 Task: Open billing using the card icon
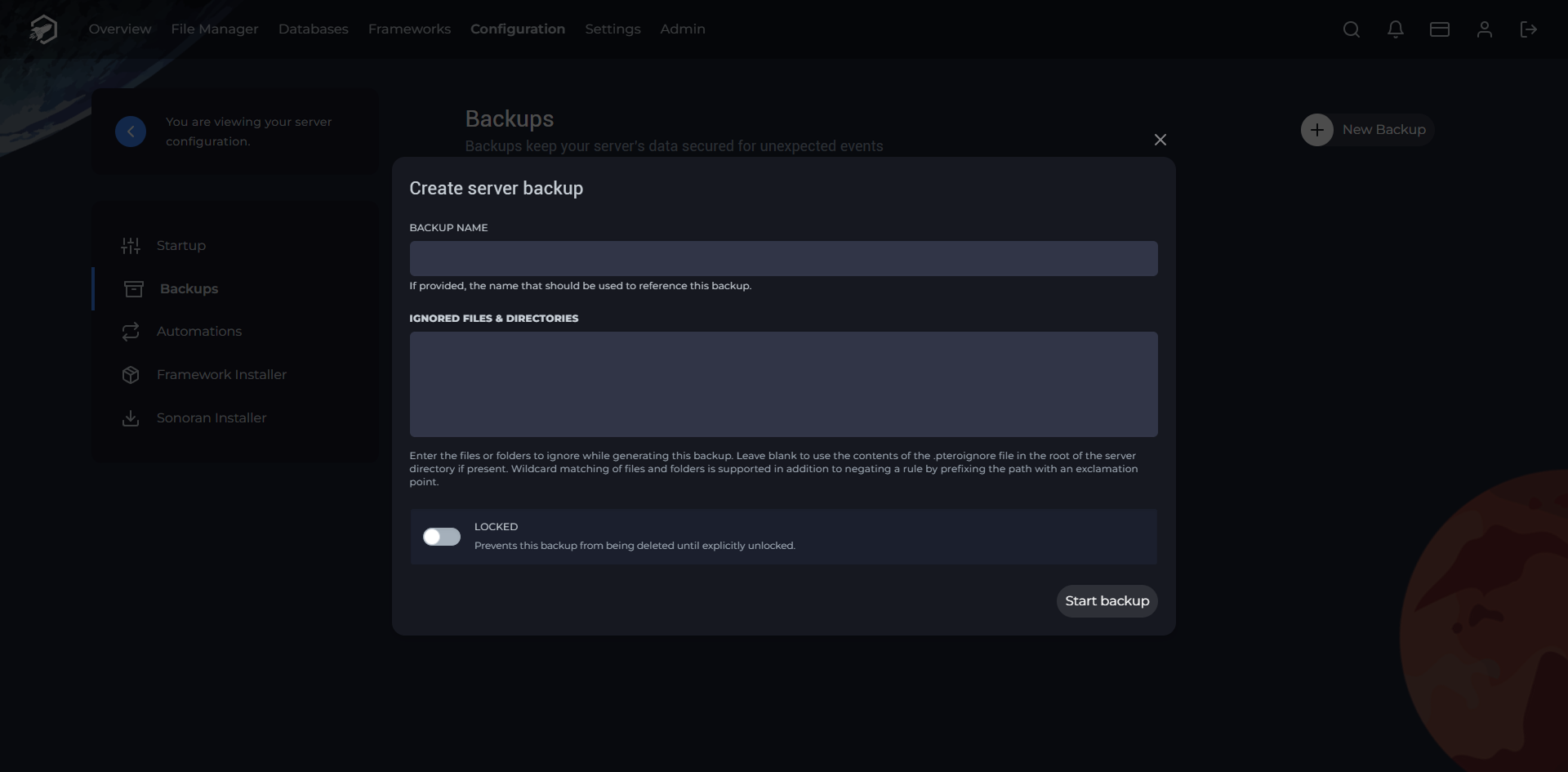pyautogui.click(x=1440, y=29)
